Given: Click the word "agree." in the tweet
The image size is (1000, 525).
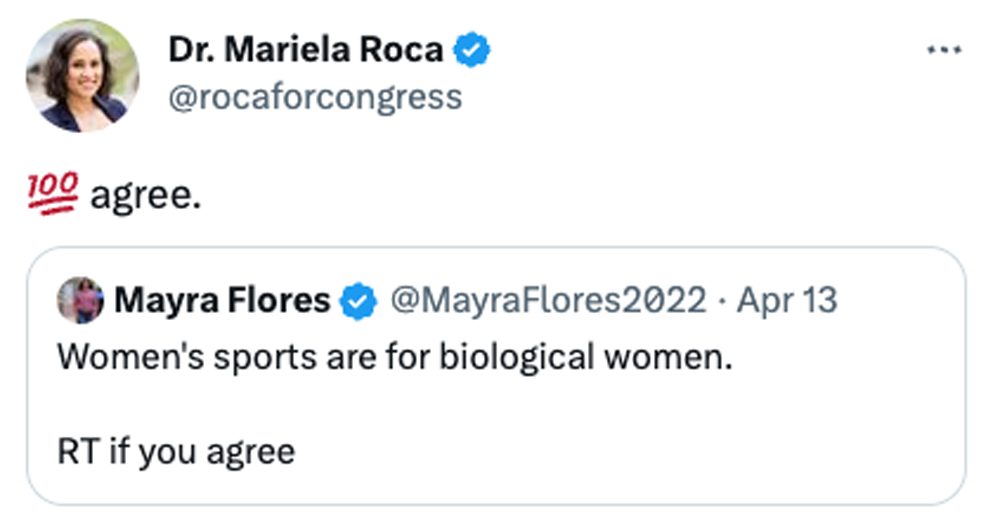Looking at the screenshot, I should pyautogui.click(x=146, y=194).
